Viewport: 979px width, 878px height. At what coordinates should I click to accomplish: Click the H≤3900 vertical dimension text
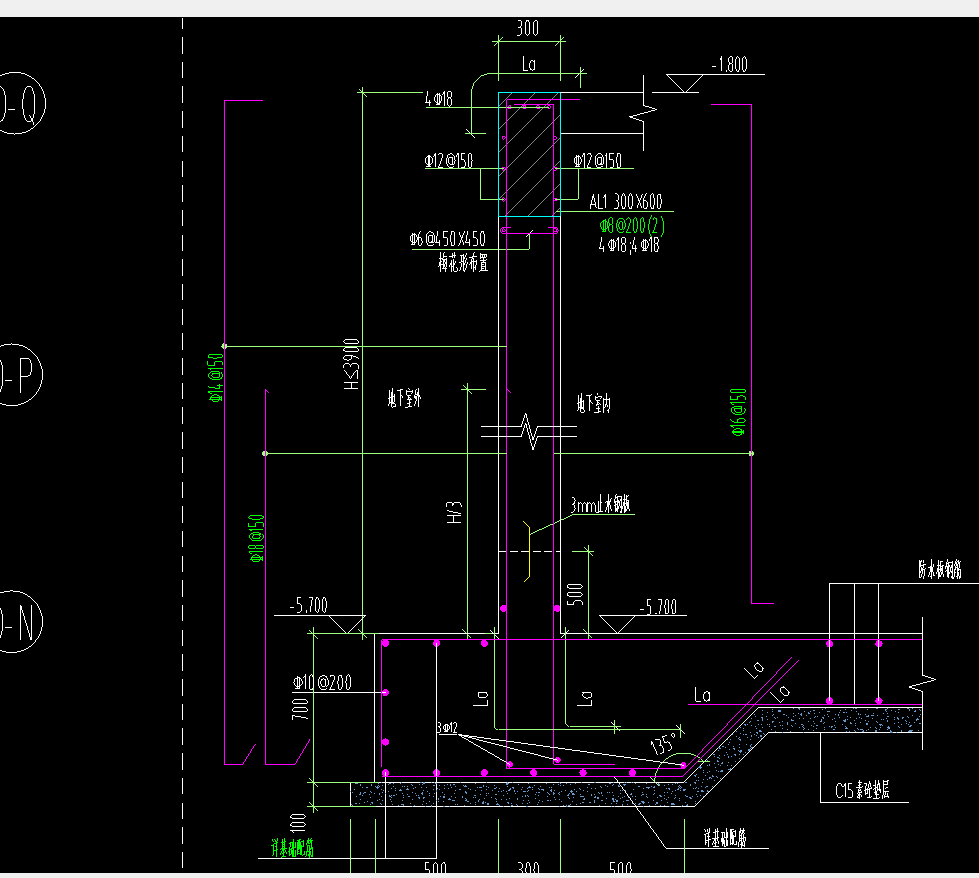(352, 364)
